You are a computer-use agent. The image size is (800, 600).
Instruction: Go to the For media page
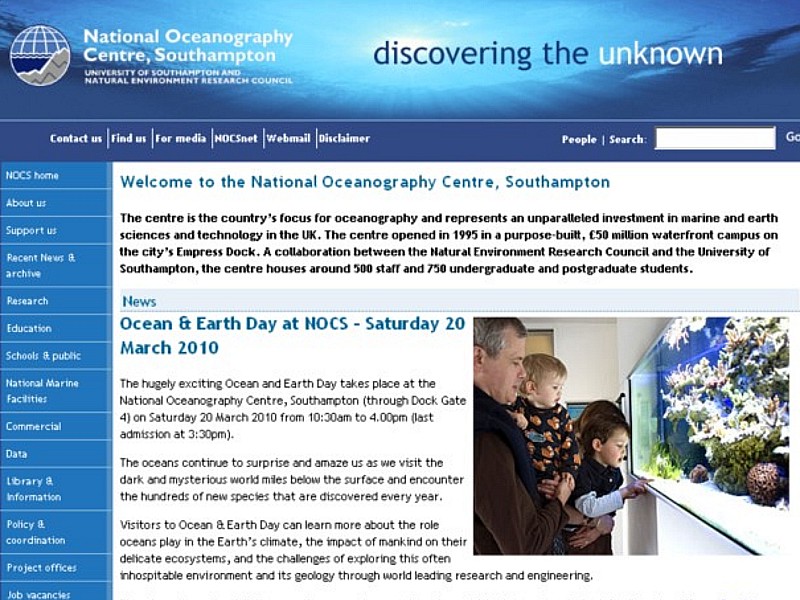[x=181, y=138]
